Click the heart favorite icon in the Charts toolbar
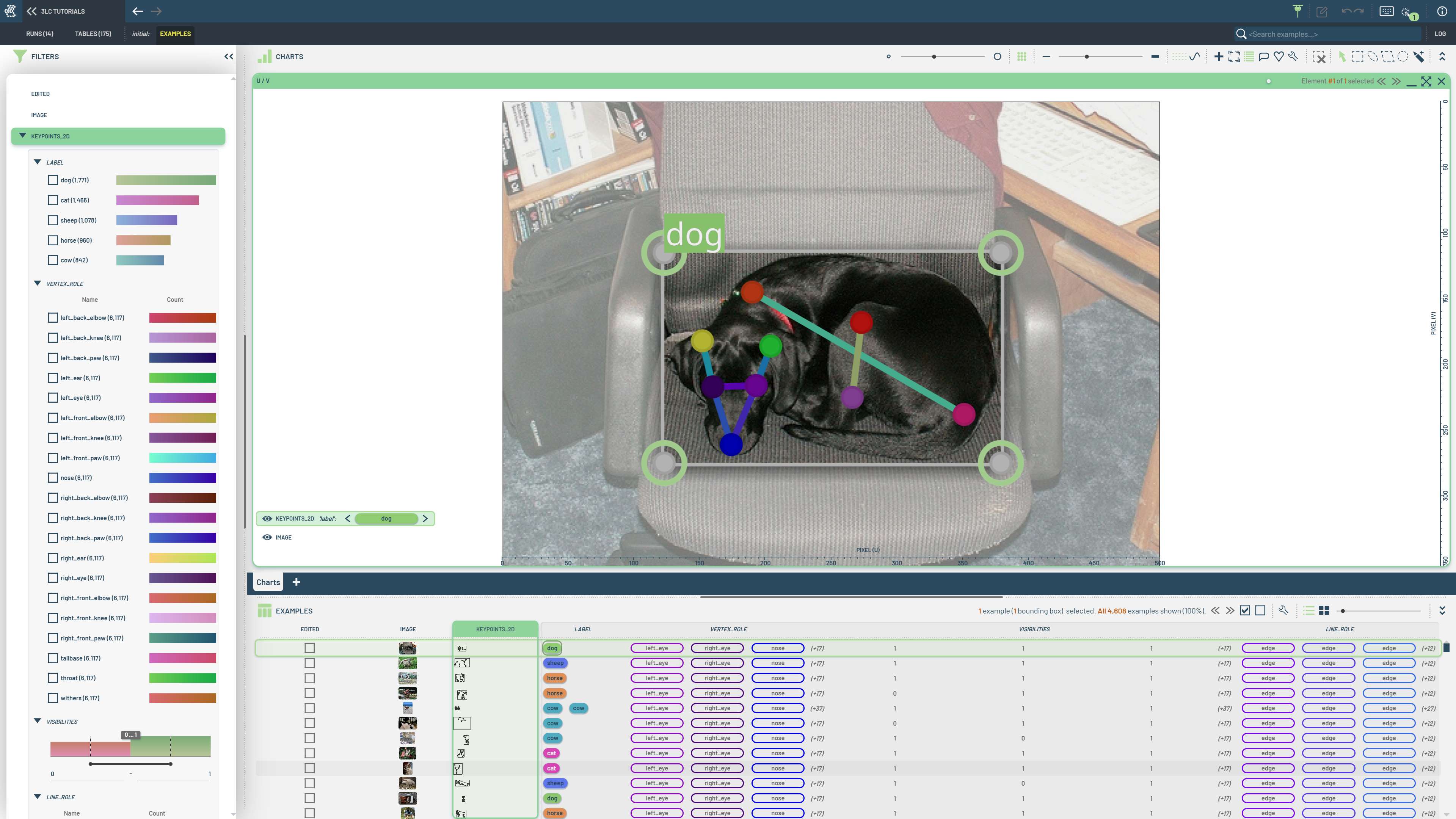The height and width of the screenshot is (819, 1456). coord(1279,56)
